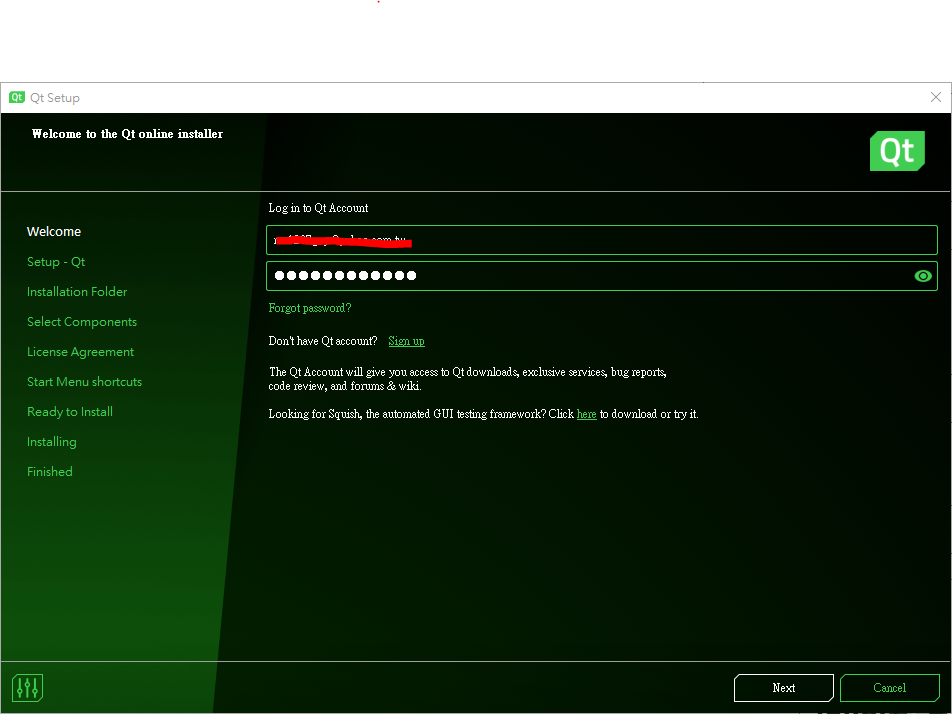Proceed with the Next button
952x714 pixels.
[x=783, y=688]
